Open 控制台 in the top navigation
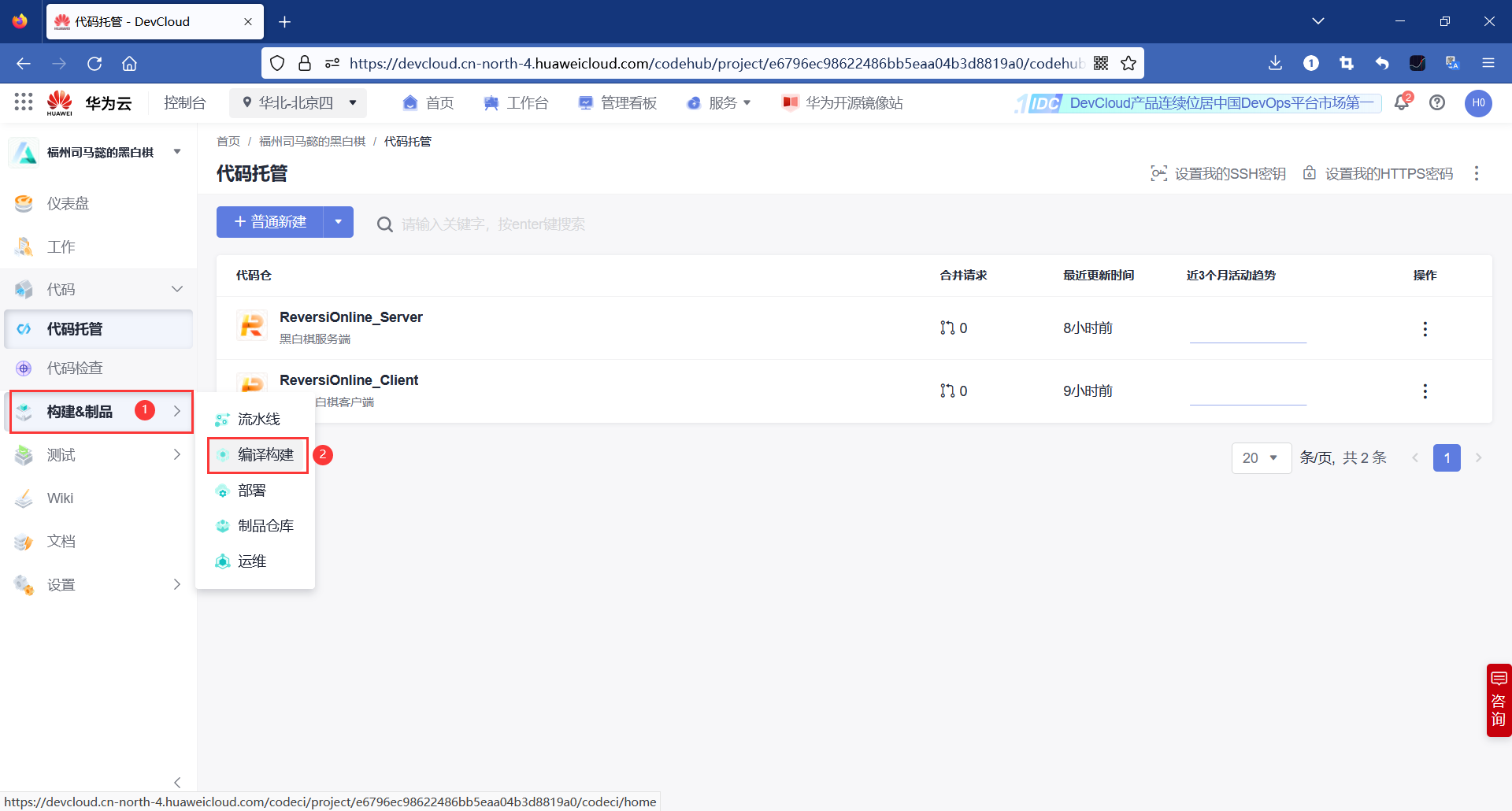The width and height of the screenshot is (1512, 811). 184,103
